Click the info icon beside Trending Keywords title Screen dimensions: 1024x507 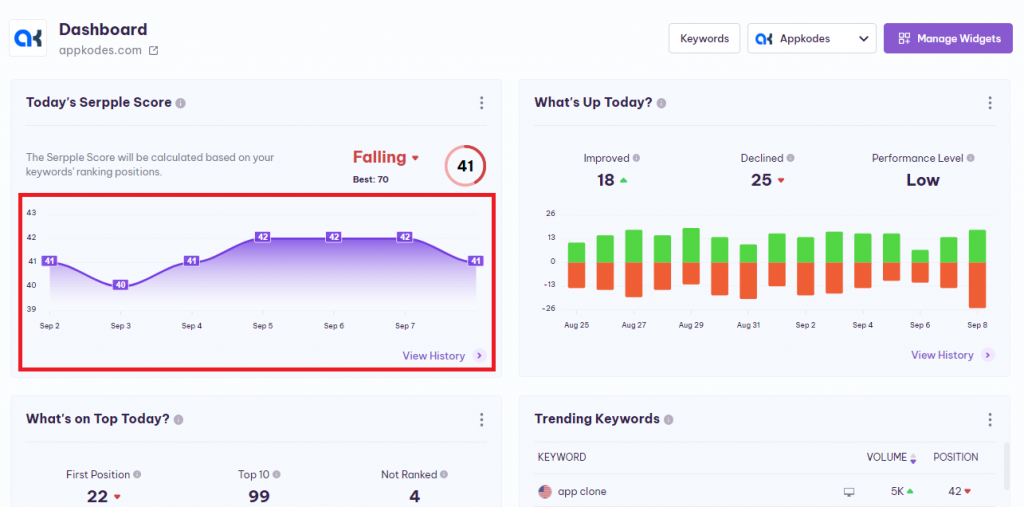[x=668, y=420]
